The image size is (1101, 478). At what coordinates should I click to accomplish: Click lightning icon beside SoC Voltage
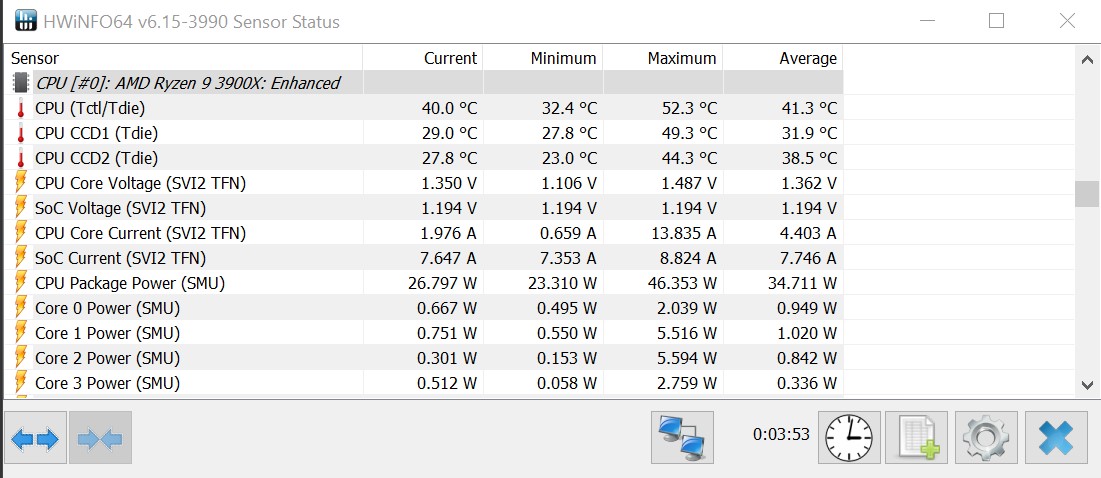[21, 208]
